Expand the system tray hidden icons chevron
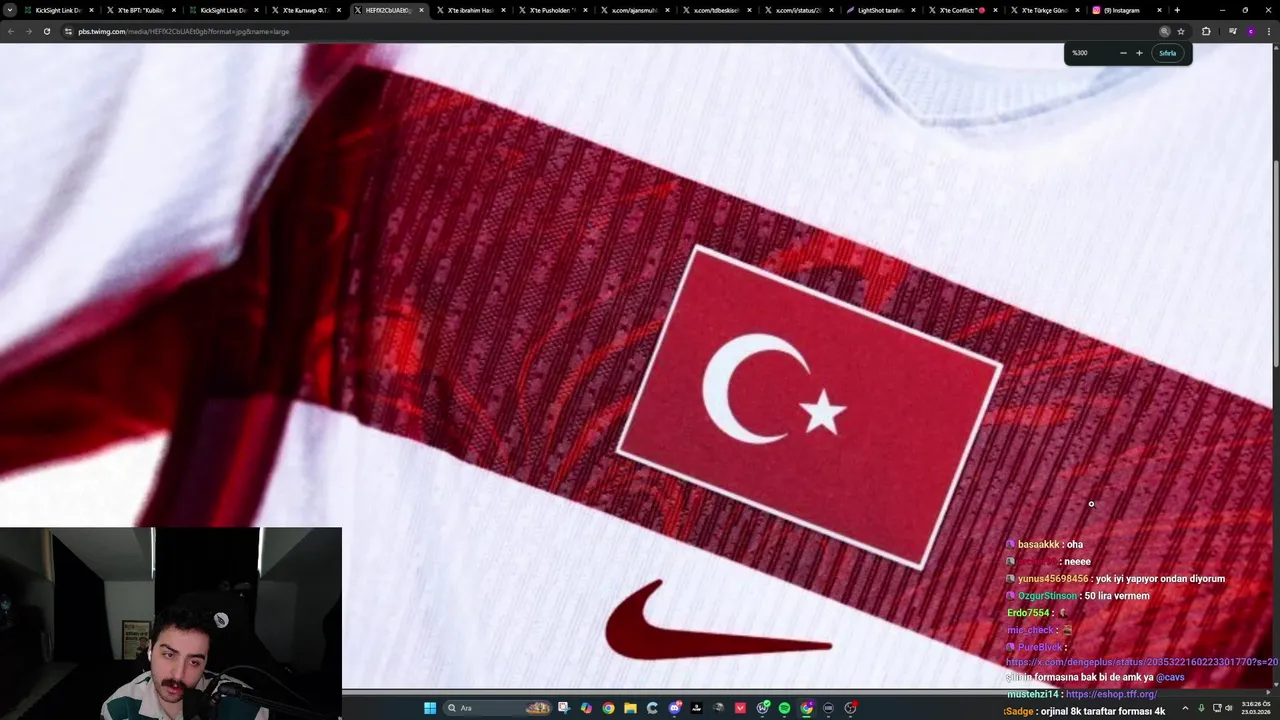This screenshot has width=1280, height=720. [1186, 708]
